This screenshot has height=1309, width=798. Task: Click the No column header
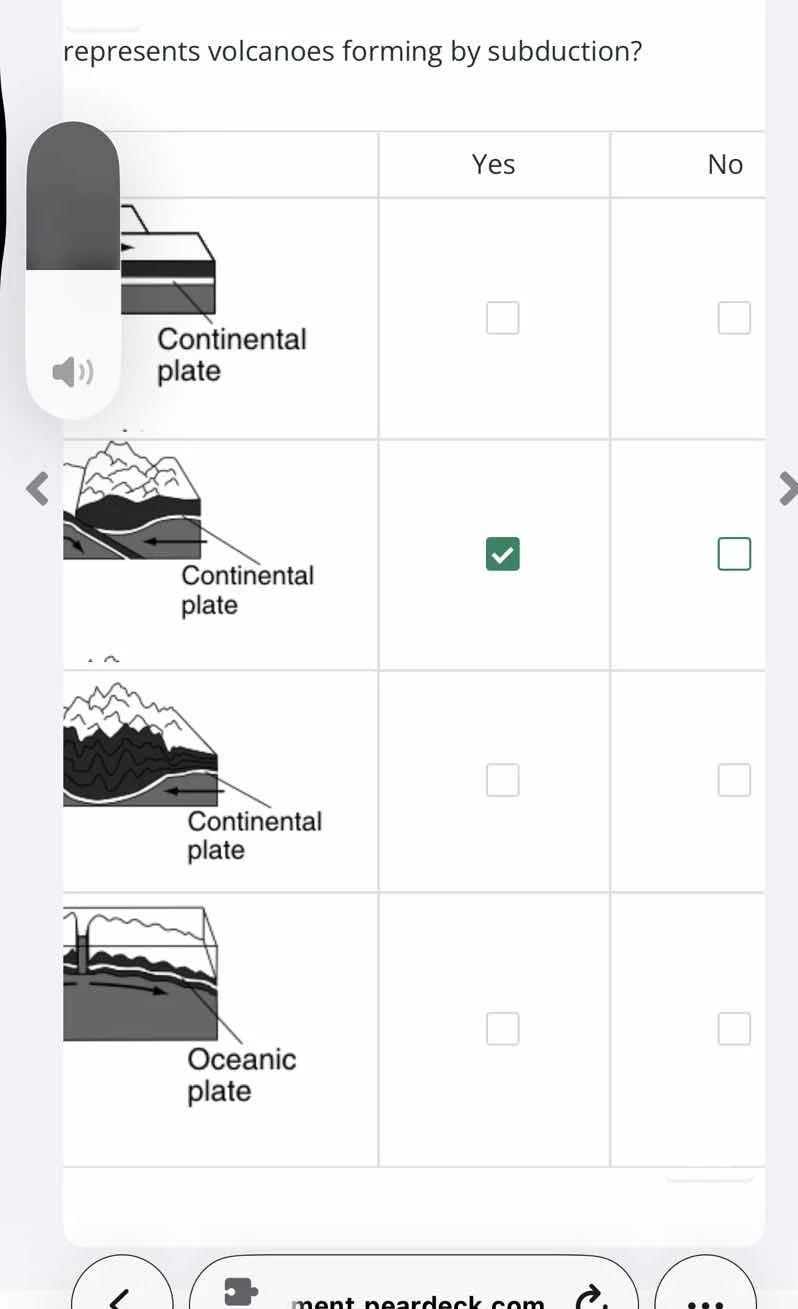click(x=724, y=163)
